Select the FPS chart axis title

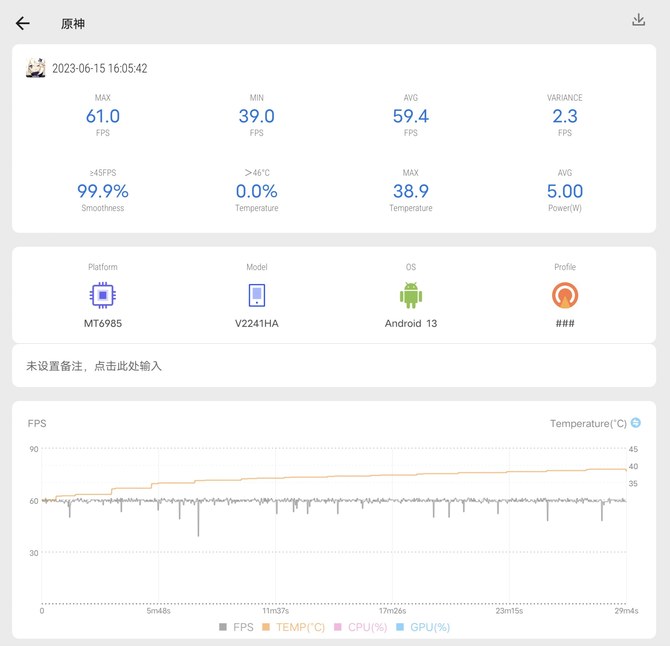pyautogui.click(x=37, y=423)
